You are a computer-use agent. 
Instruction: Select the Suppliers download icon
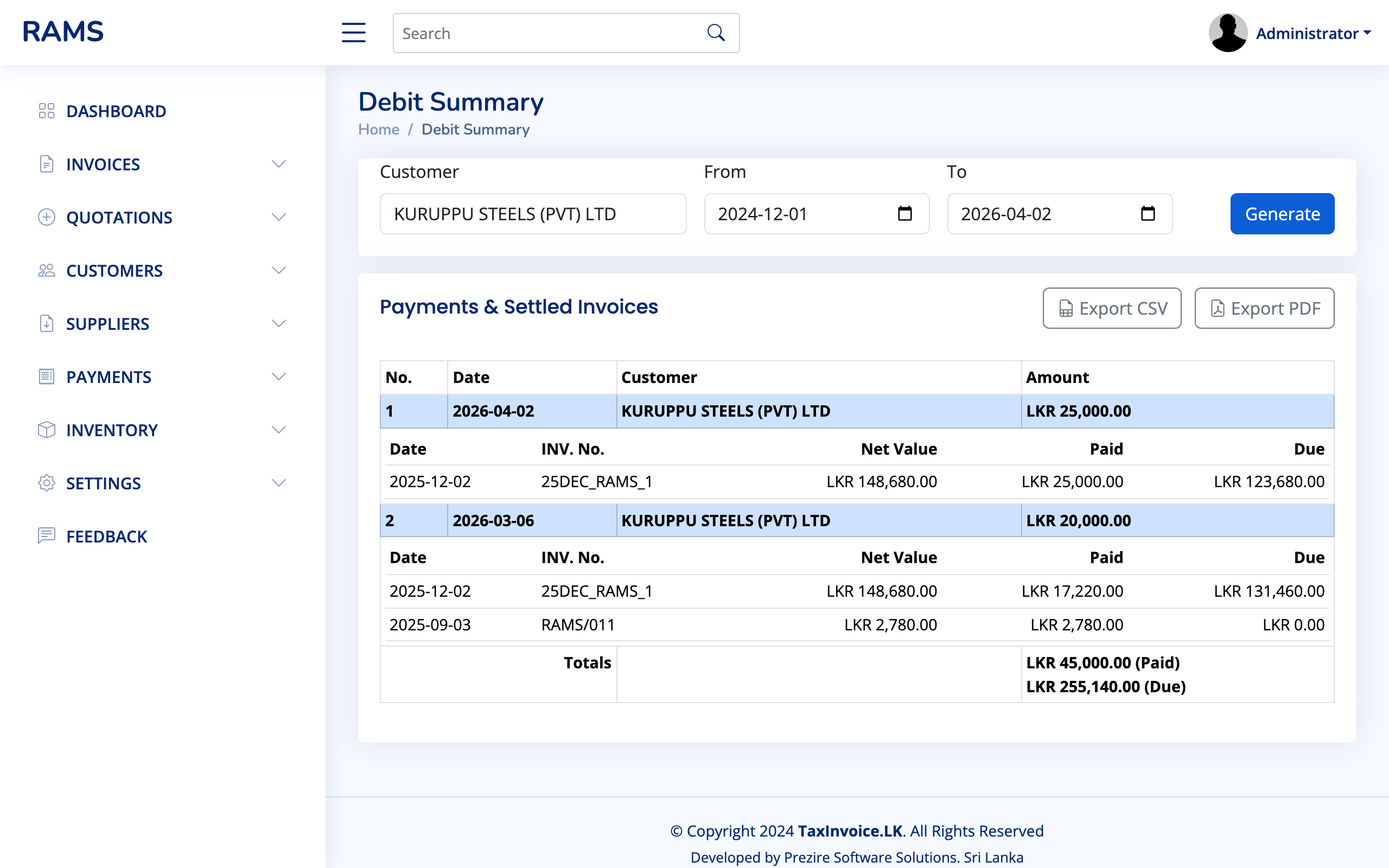pyautogui.click(x=47, y=323)
